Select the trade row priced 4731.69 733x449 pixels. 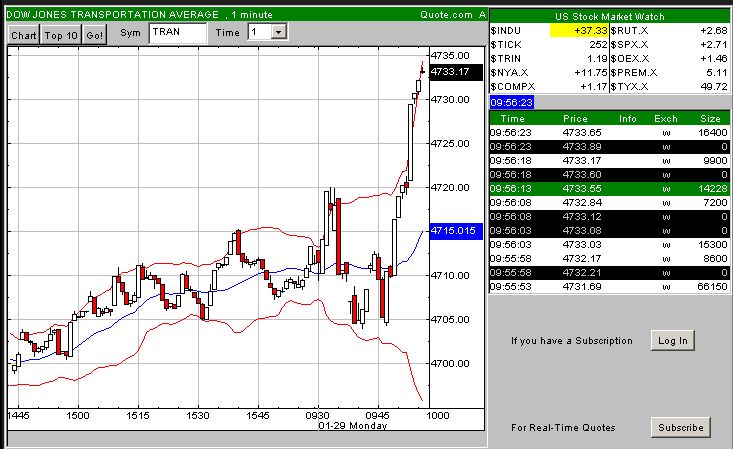[x=609, y=287]
